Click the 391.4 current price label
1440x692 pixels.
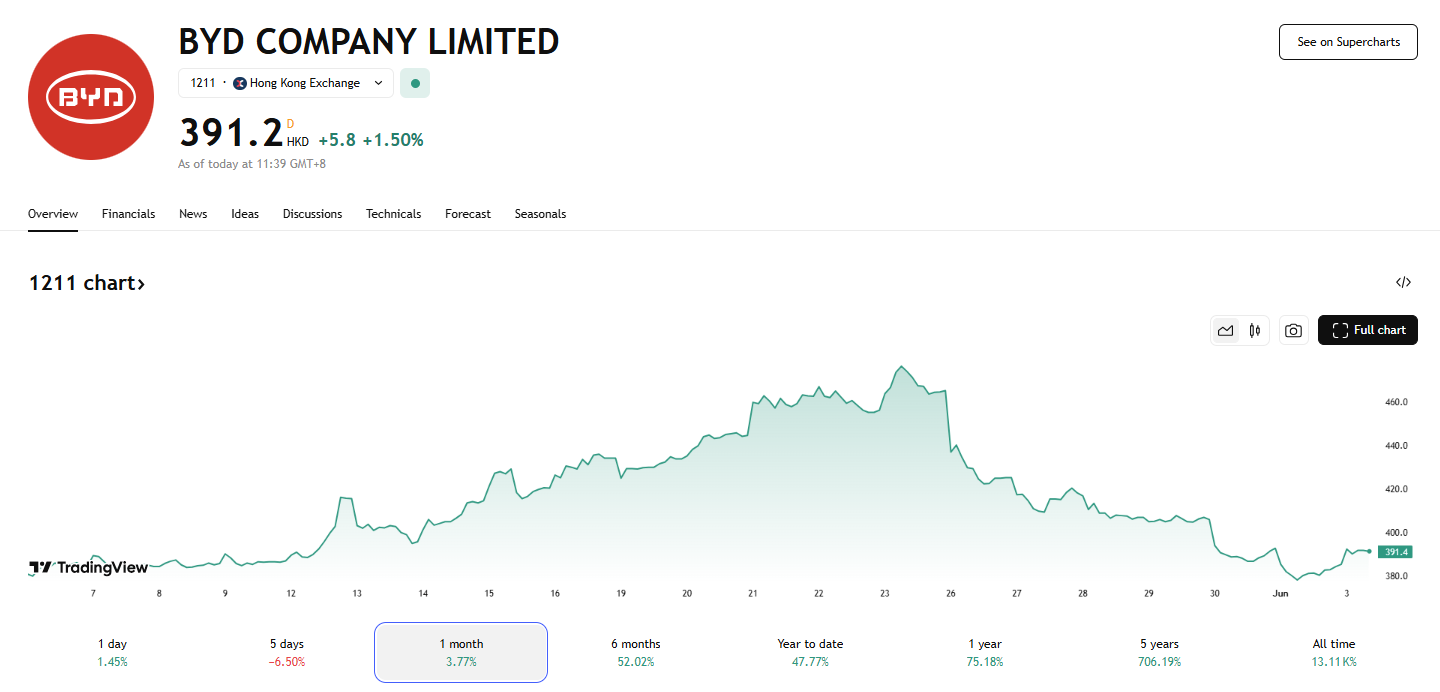[x=1395, y=552]
